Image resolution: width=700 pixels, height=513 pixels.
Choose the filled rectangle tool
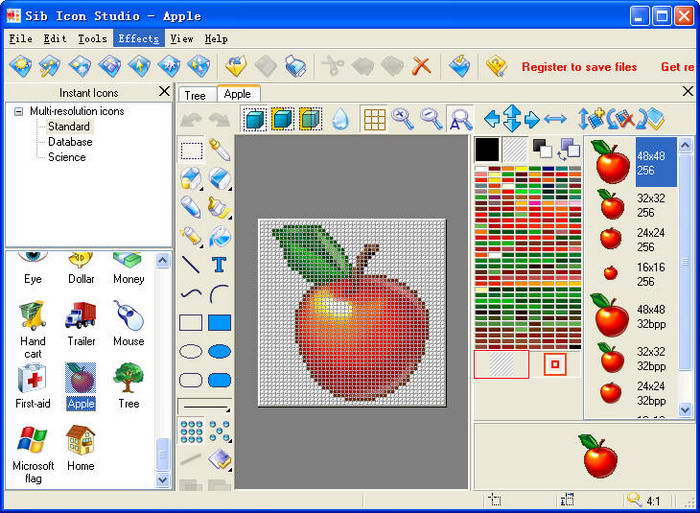point(219,322)
